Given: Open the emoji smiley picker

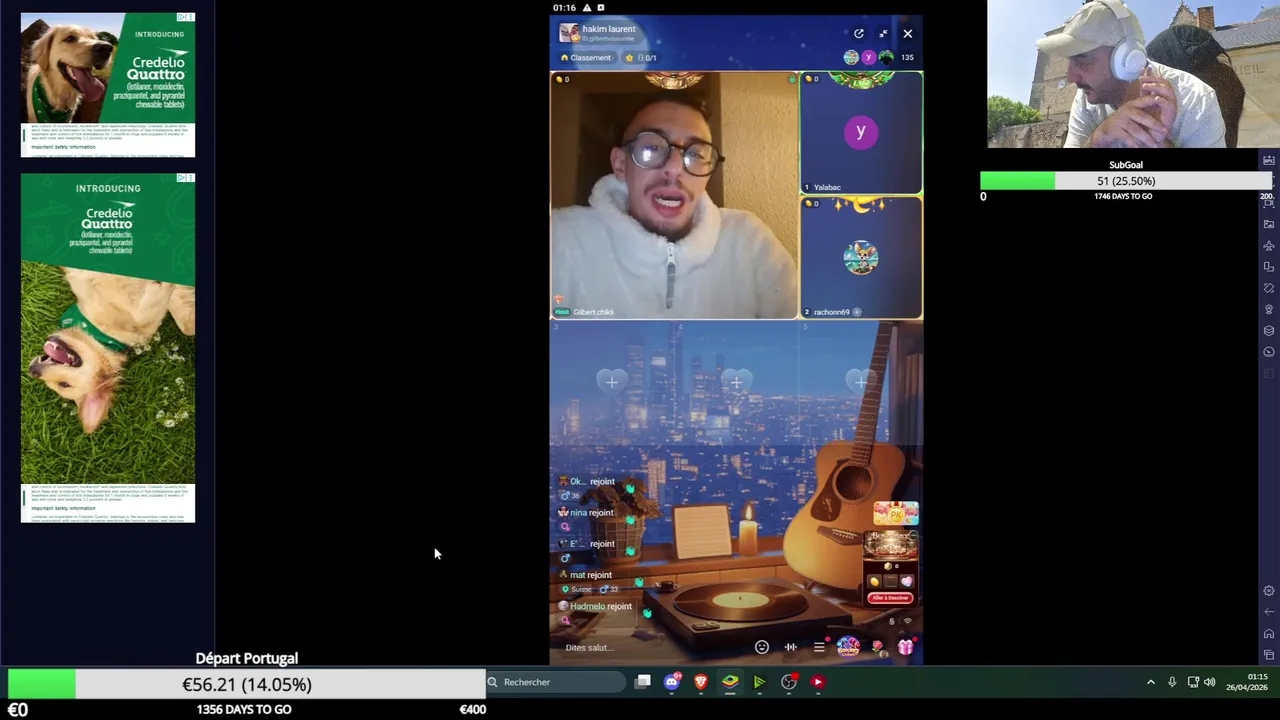Looking at the screenshot, I should tap(762, 647).
